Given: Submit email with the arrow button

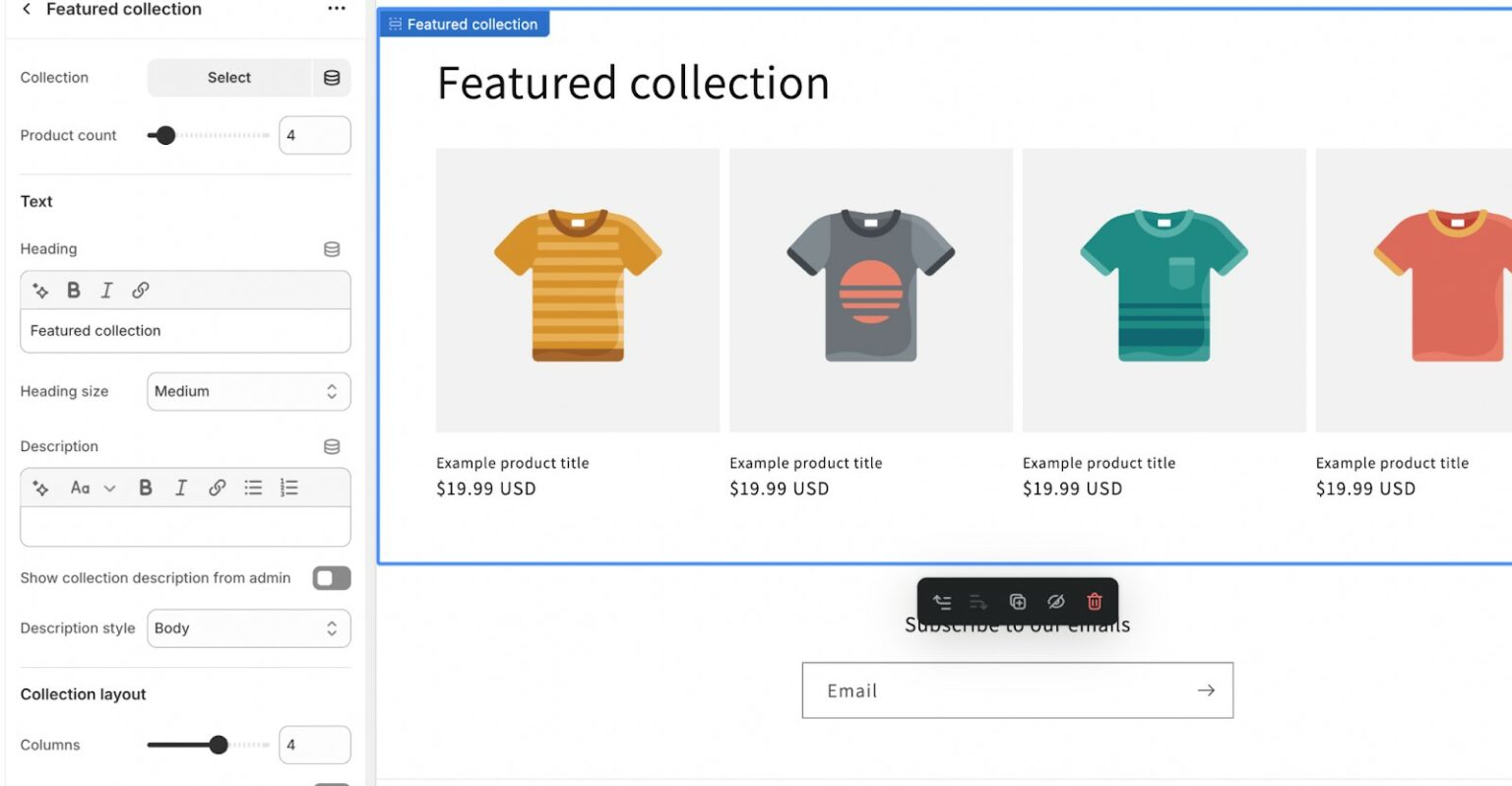Looking at the screenshot, I should point(1206,689).
